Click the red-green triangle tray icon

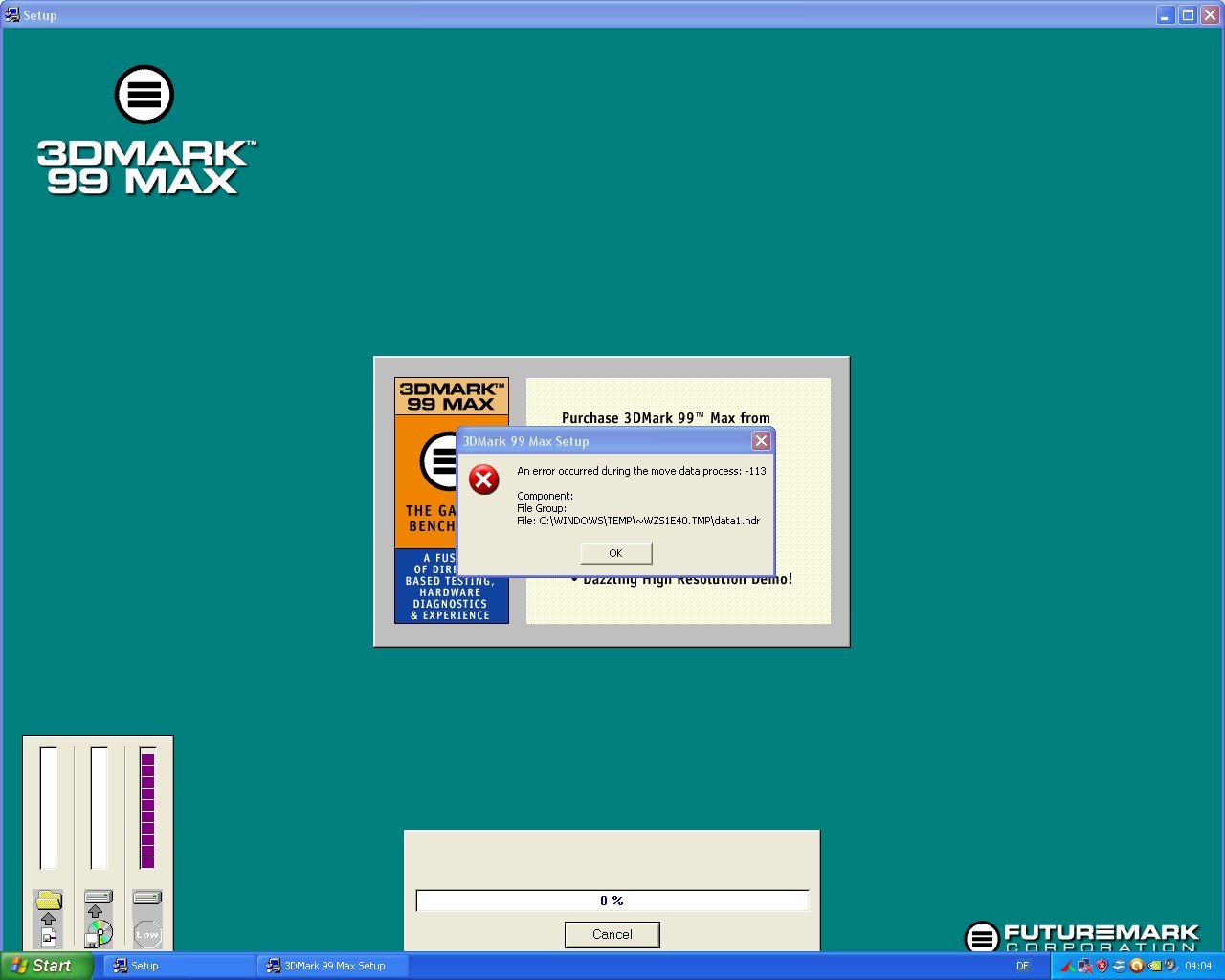(1067, 966)
